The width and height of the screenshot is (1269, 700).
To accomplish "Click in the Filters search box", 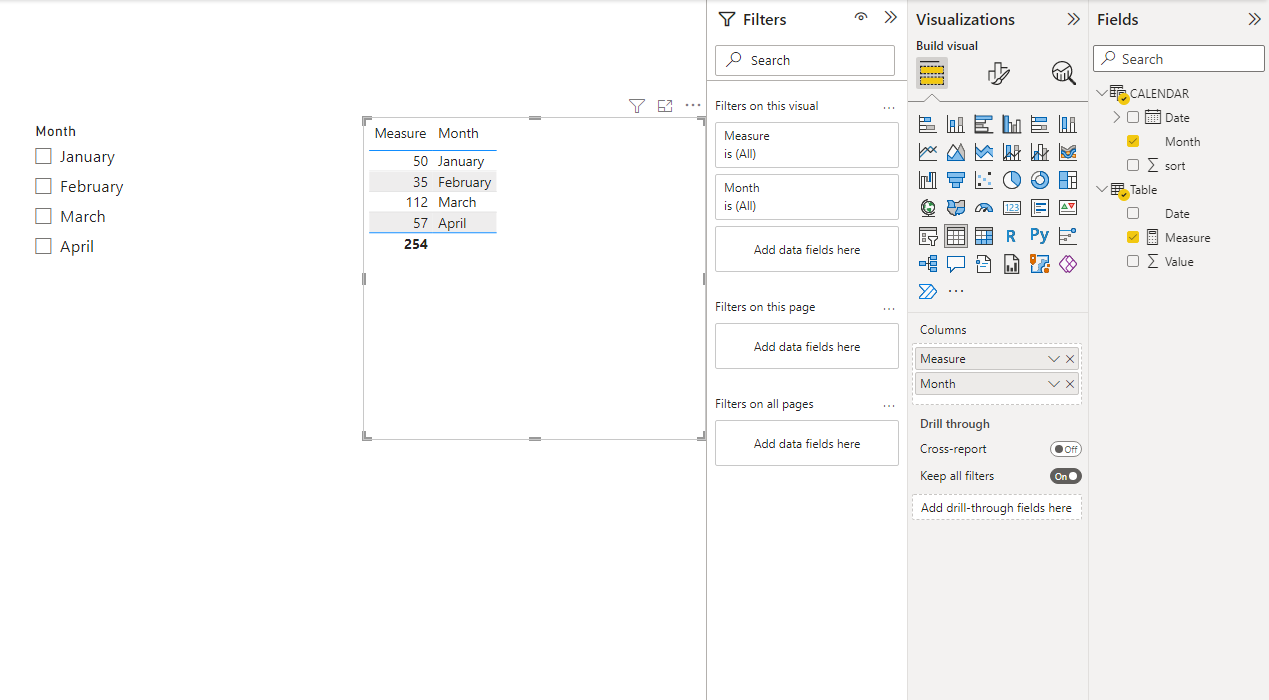I will point(805,60).
